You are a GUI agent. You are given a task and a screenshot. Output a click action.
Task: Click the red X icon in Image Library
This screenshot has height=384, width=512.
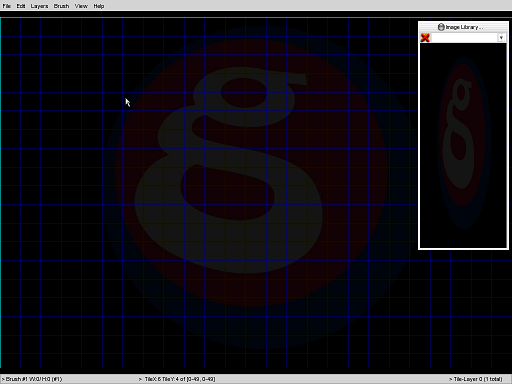(x=425, y=38)
